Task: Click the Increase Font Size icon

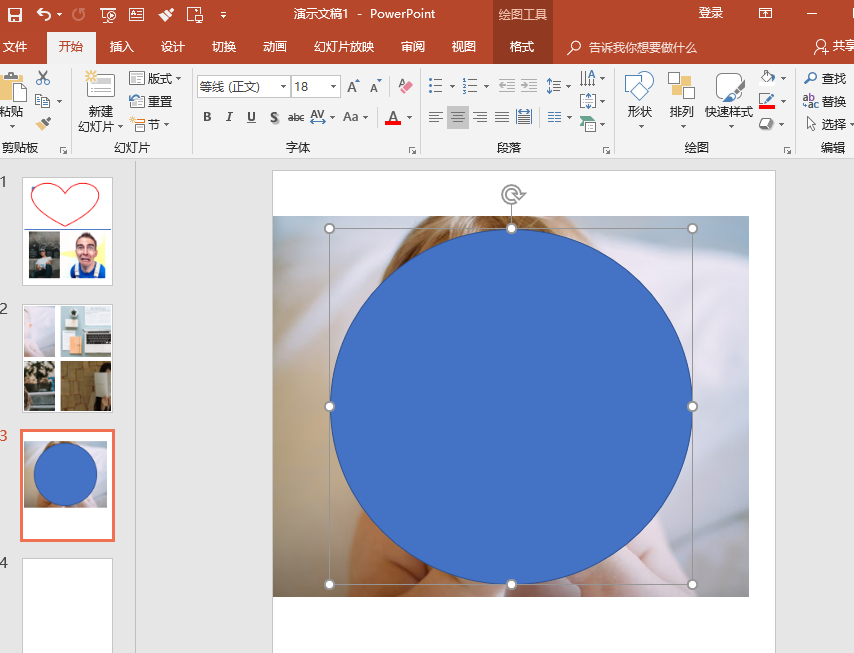Action: click(x=353, y=87)
